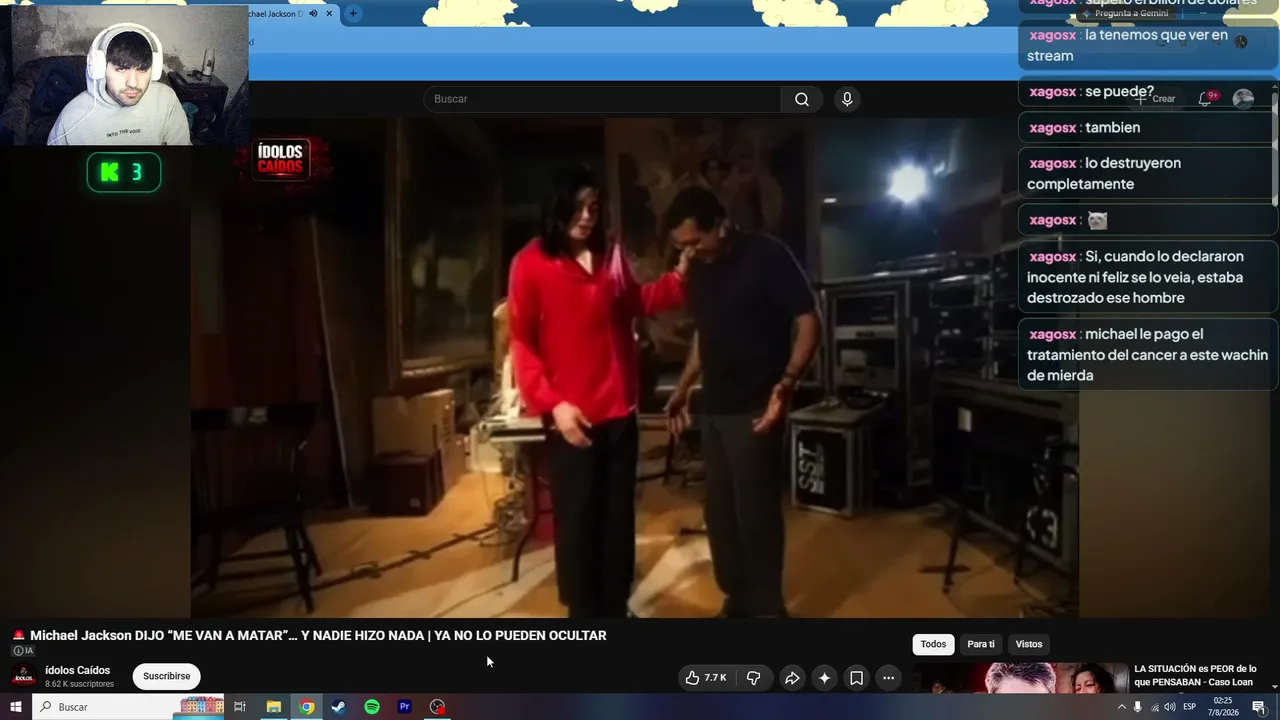Click the Crear button on YouTube
Screen dimensions: 1280x720
point(1155,99)
